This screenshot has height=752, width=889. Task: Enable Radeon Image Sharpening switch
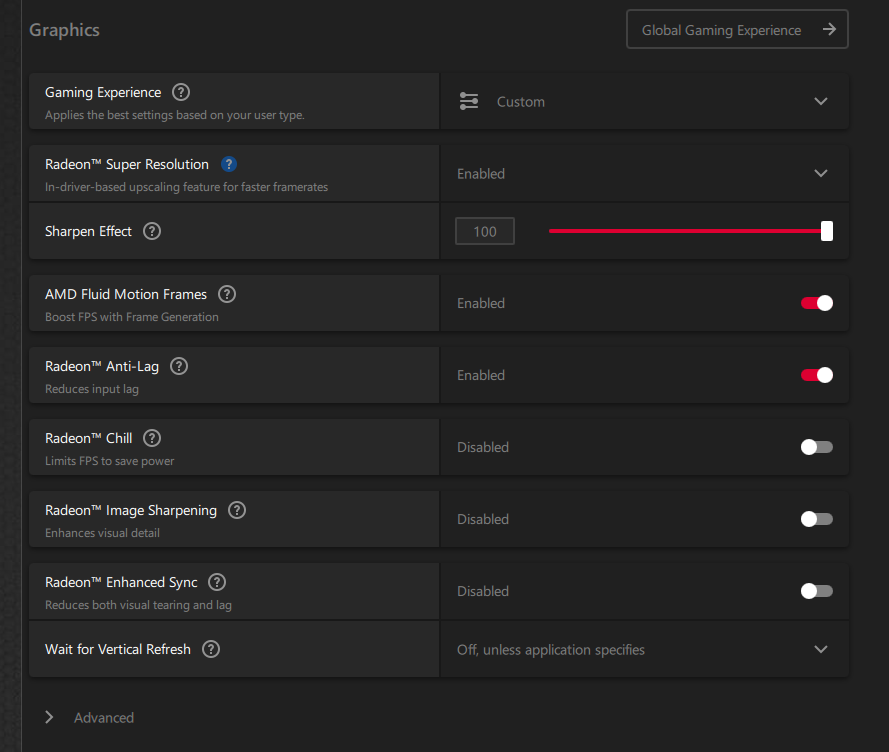(816, 519)
